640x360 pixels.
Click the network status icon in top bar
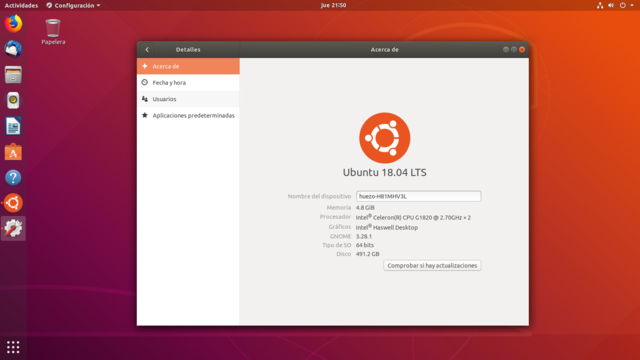[x=600, y=5]
